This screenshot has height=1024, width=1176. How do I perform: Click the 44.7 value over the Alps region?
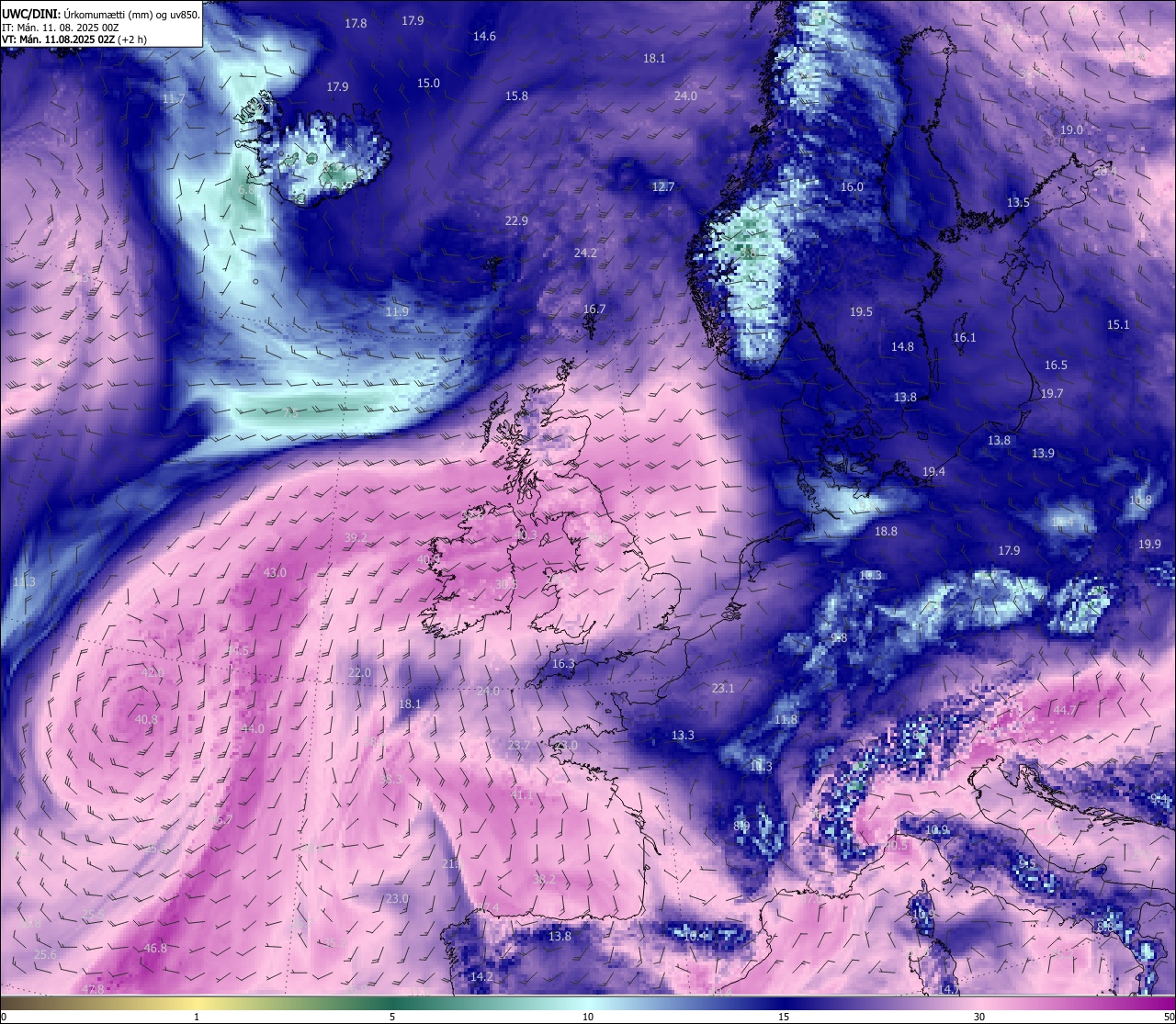[x=1065, y=711]
